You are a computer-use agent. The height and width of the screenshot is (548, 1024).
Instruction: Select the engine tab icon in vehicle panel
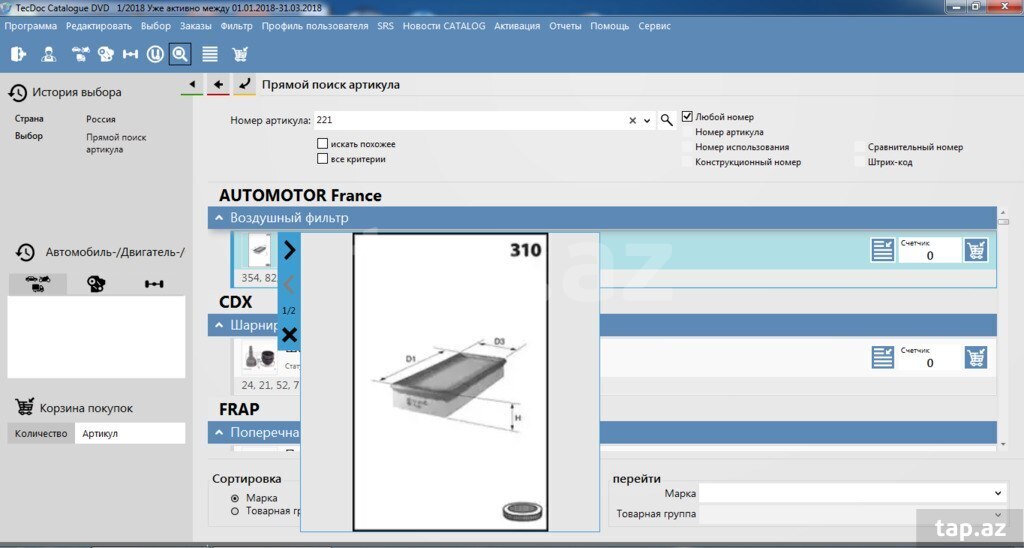(x=96, y=284)
